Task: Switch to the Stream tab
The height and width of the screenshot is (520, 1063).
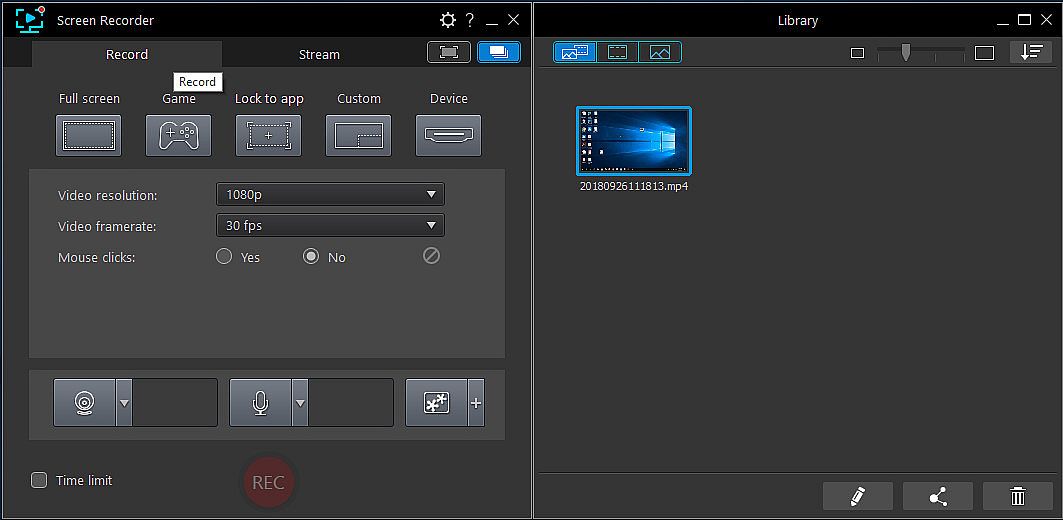Action: click(x=319, y=54)
